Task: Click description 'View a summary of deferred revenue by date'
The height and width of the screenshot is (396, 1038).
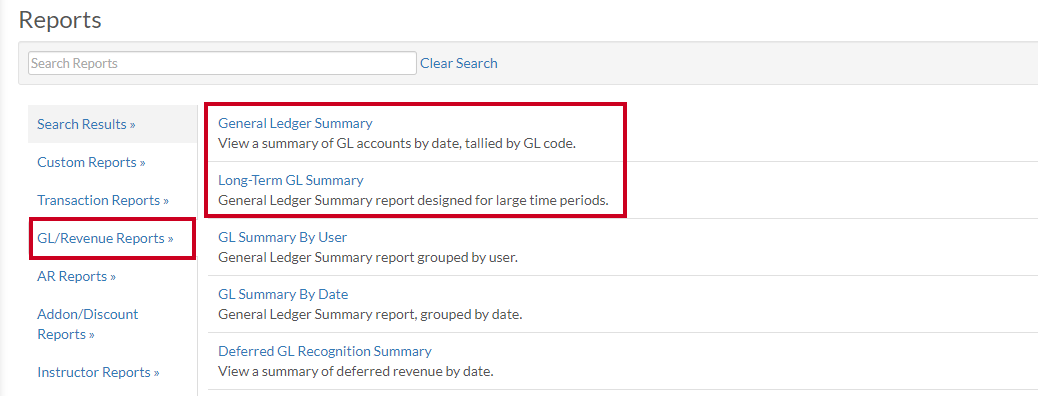Action: (x=356, y=371)
